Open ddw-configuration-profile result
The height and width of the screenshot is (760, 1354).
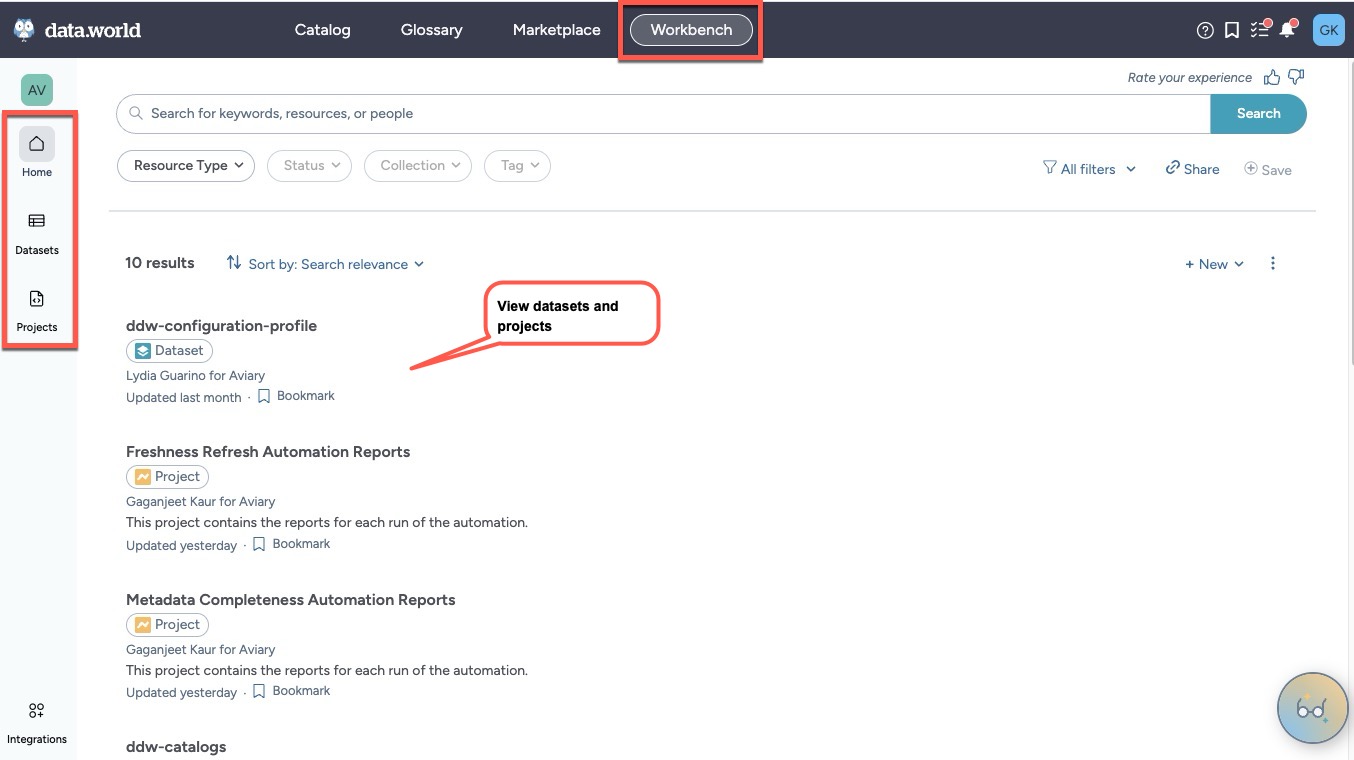221,325
